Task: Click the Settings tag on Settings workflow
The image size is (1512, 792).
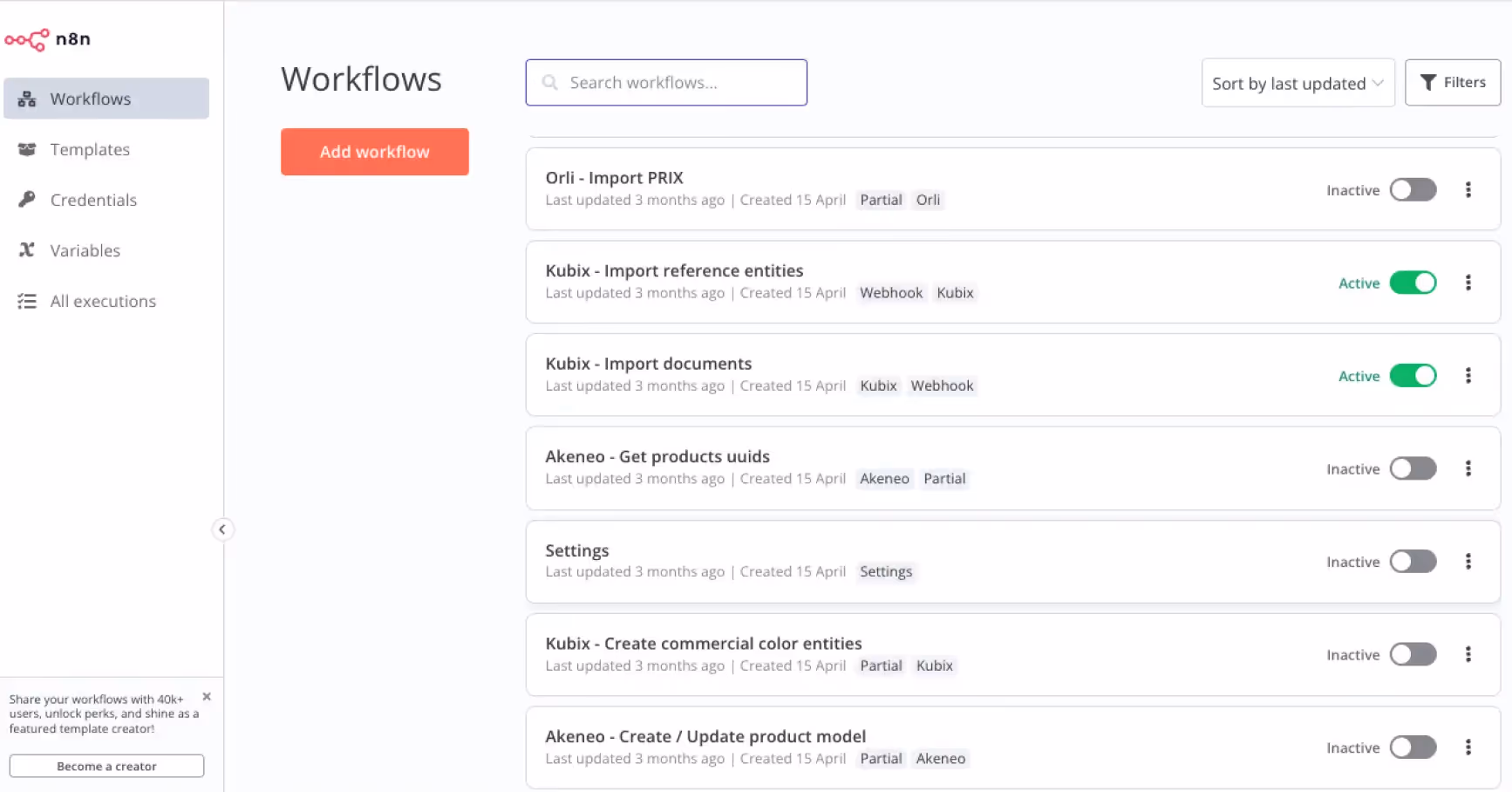Action: point(886,572)
